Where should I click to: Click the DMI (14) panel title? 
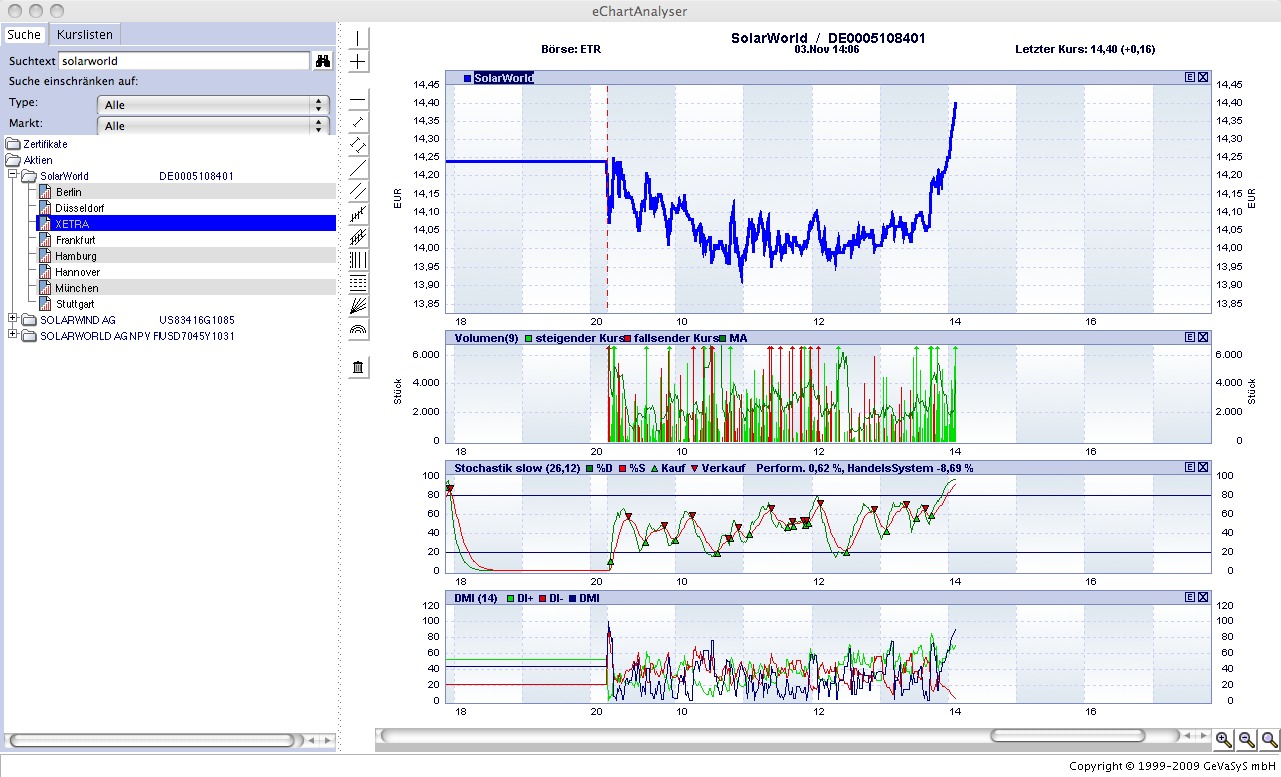[x=476, y=597]
